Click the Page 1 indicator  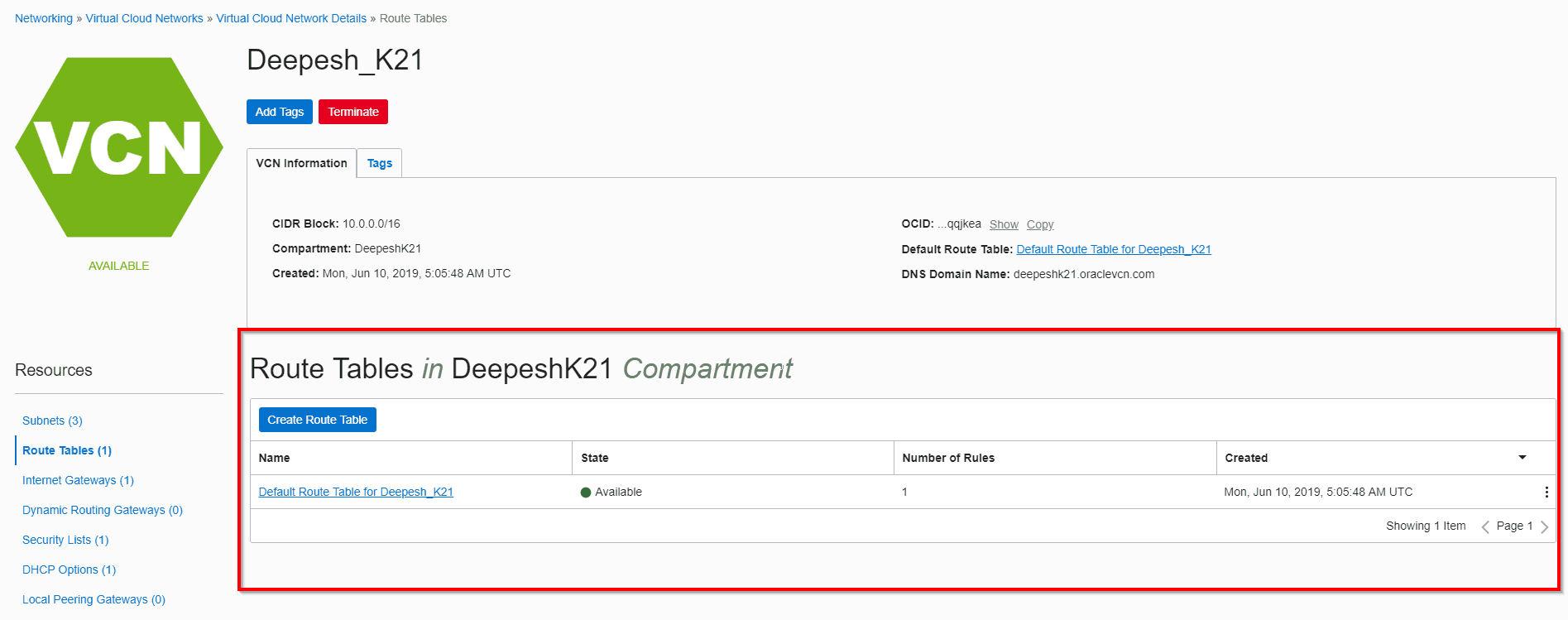click(1514, 526)
